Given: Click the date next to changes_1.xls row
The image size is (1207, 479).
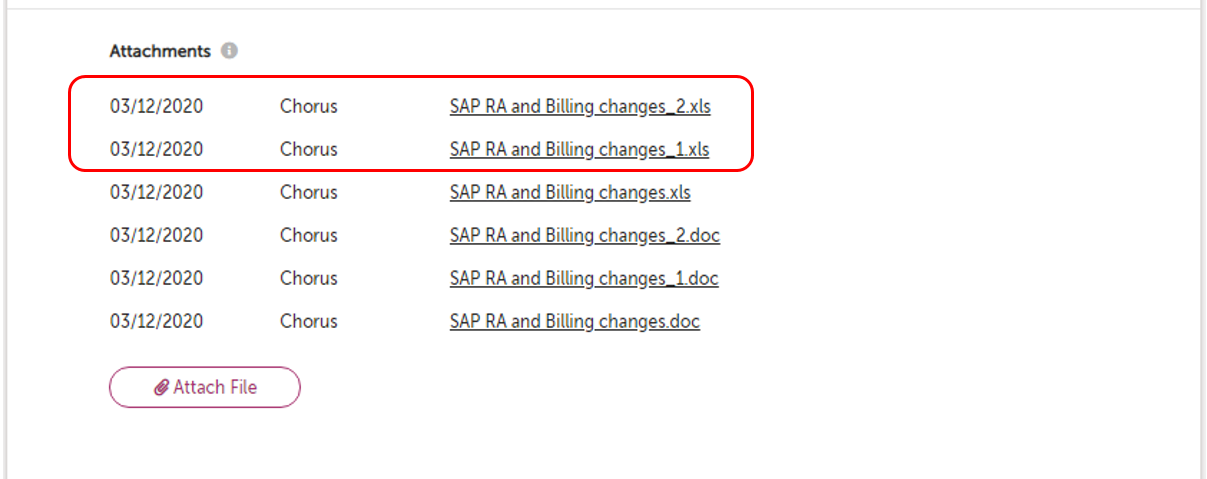Looking at the screenshot, I should pyautogui.click(x=156, y=149).
